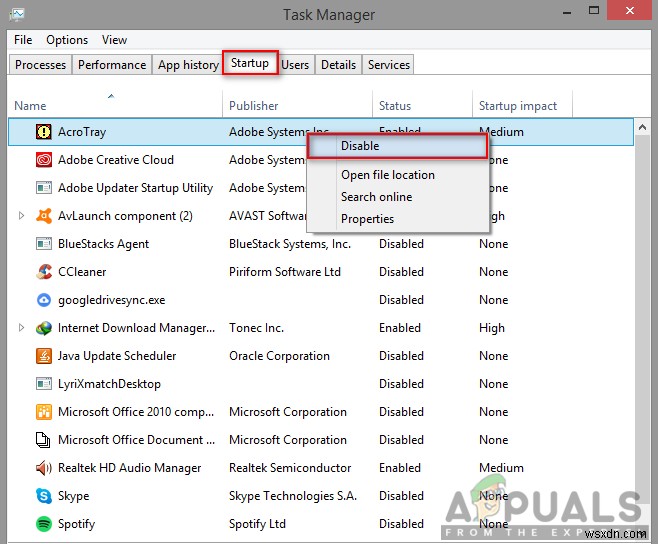The height and width of the screenshot is (544, 658).
Task: Choose Properties in the context menu
Action: (x=367, y=219)
